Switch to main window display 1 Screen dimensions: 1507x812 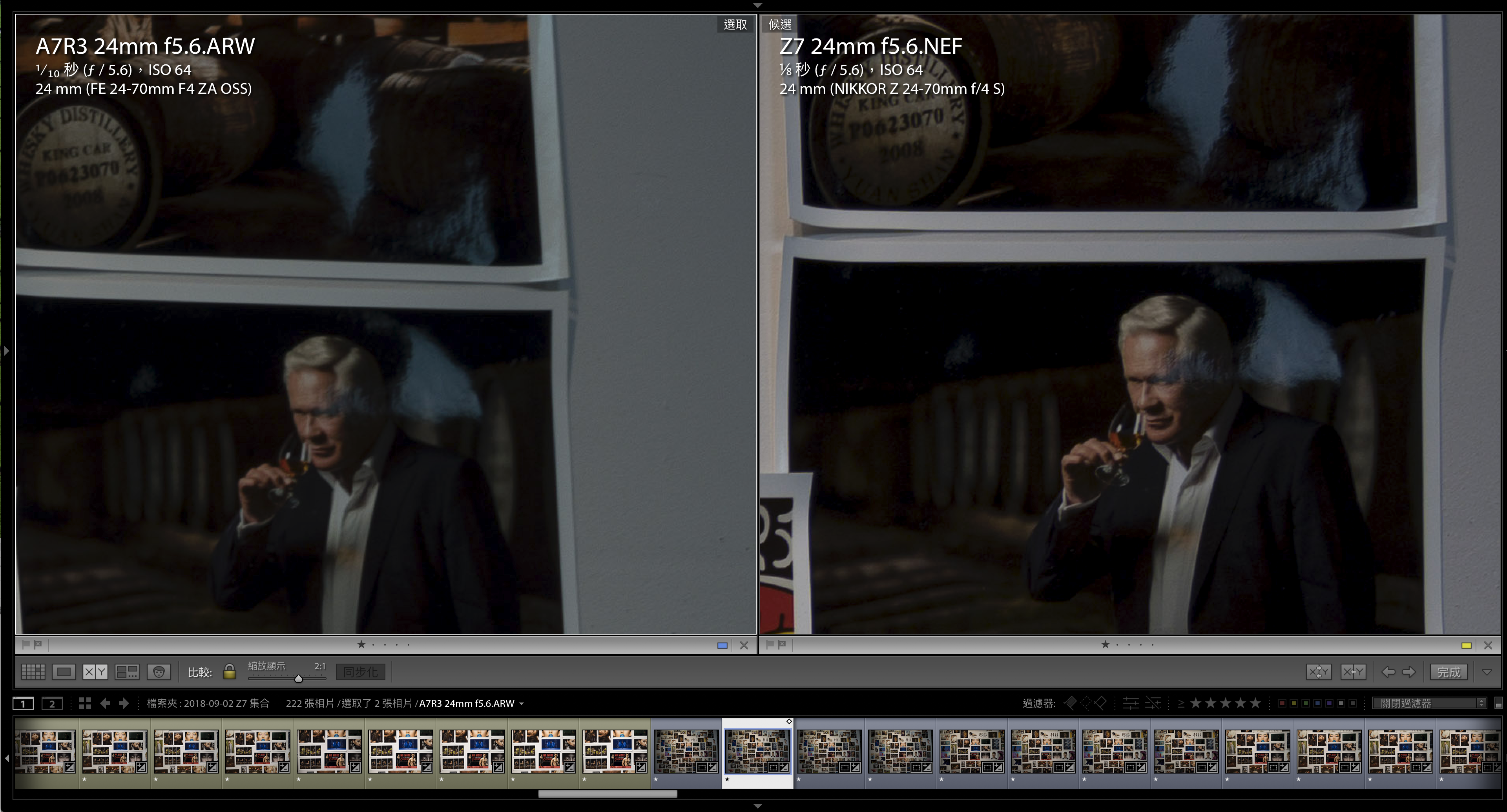(24, 703)
